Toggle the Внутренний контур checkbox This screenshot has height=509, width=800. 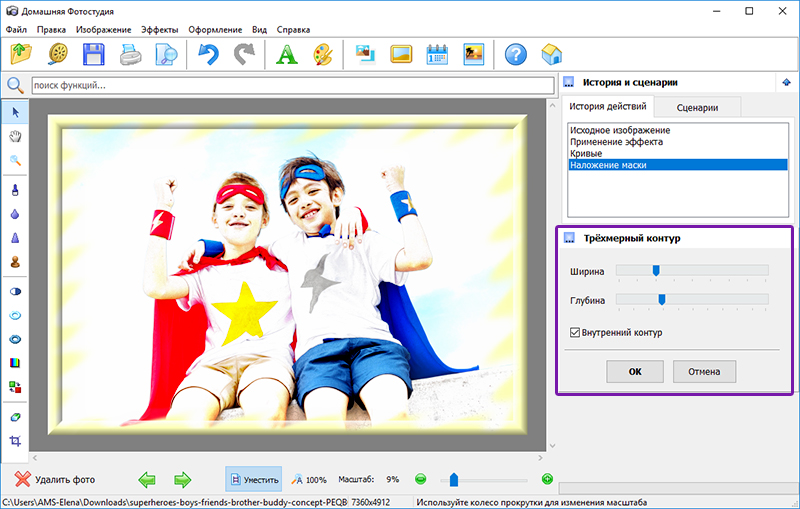pyautogui.click(x=575, y=333)
